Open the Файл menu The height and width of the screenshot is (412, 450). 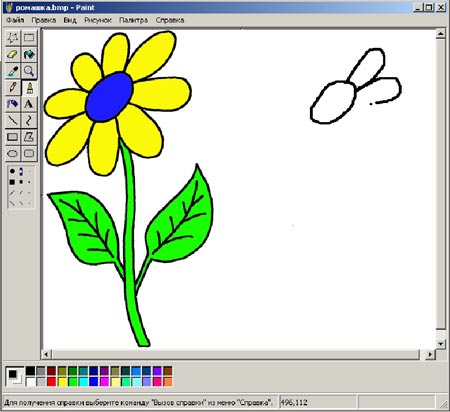click(15, 20)
